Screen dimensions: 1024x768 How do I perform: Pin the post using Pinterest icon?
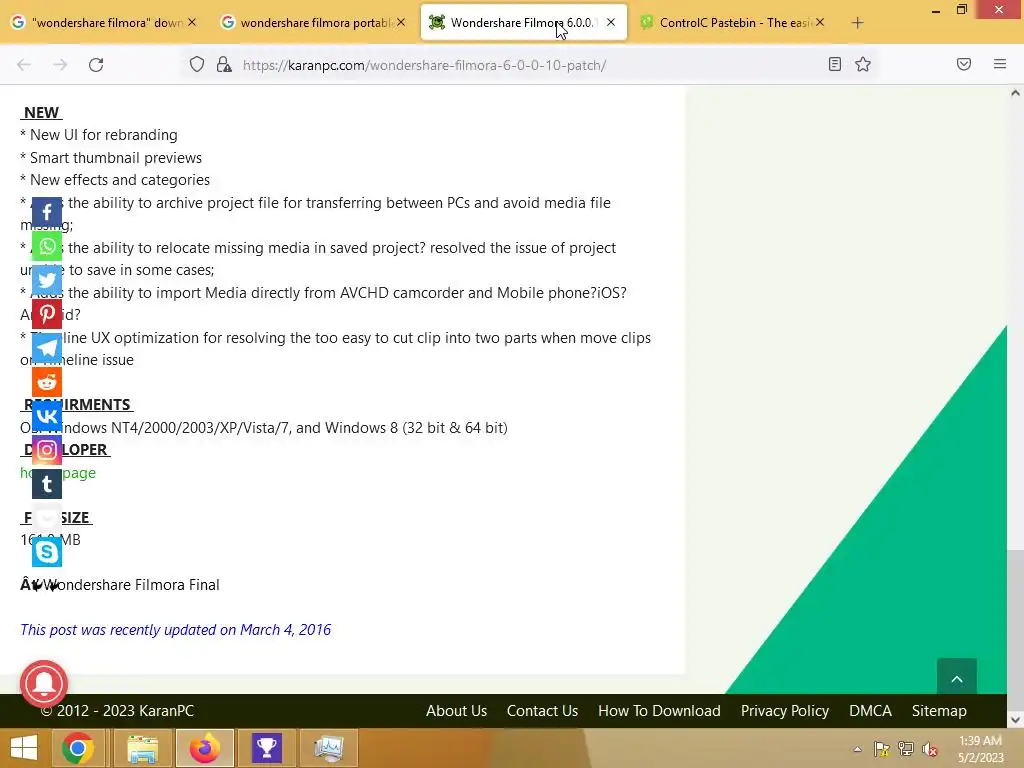(47, 314)
